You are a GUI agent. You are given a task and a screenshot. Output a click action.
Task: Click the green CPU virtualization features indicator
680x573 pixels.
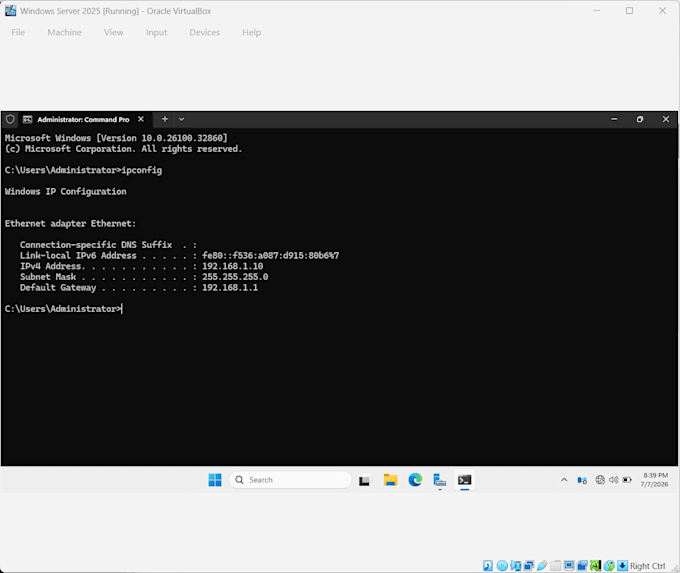595,565
